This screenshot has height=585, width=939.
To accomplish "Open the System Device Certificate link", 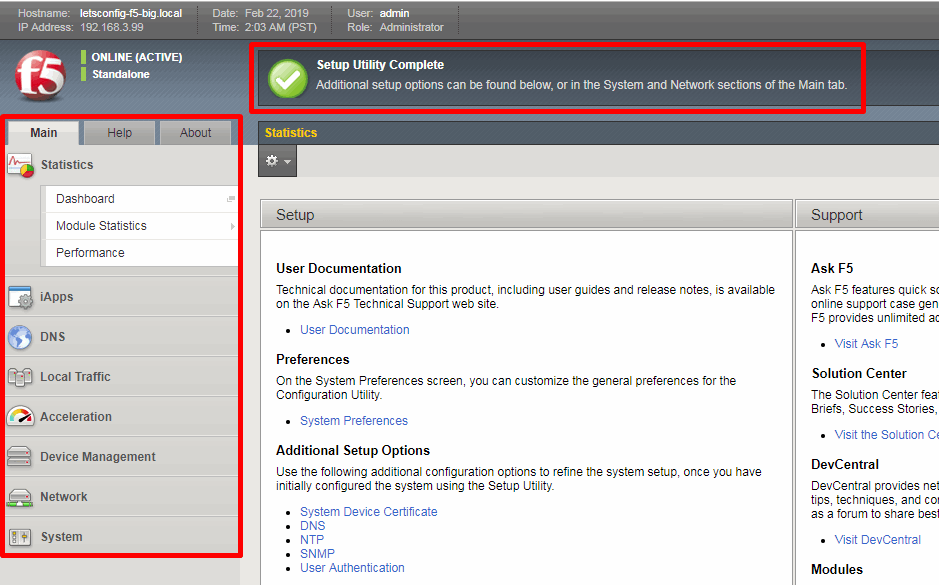I will pyautogui.click(x=368, y=512).
